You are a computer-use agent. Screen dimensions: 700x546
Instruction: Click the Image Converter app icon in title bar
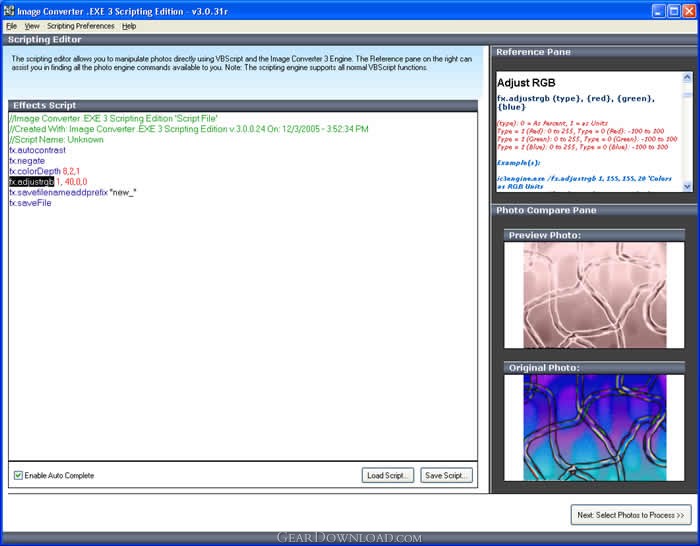coord(9,11)
